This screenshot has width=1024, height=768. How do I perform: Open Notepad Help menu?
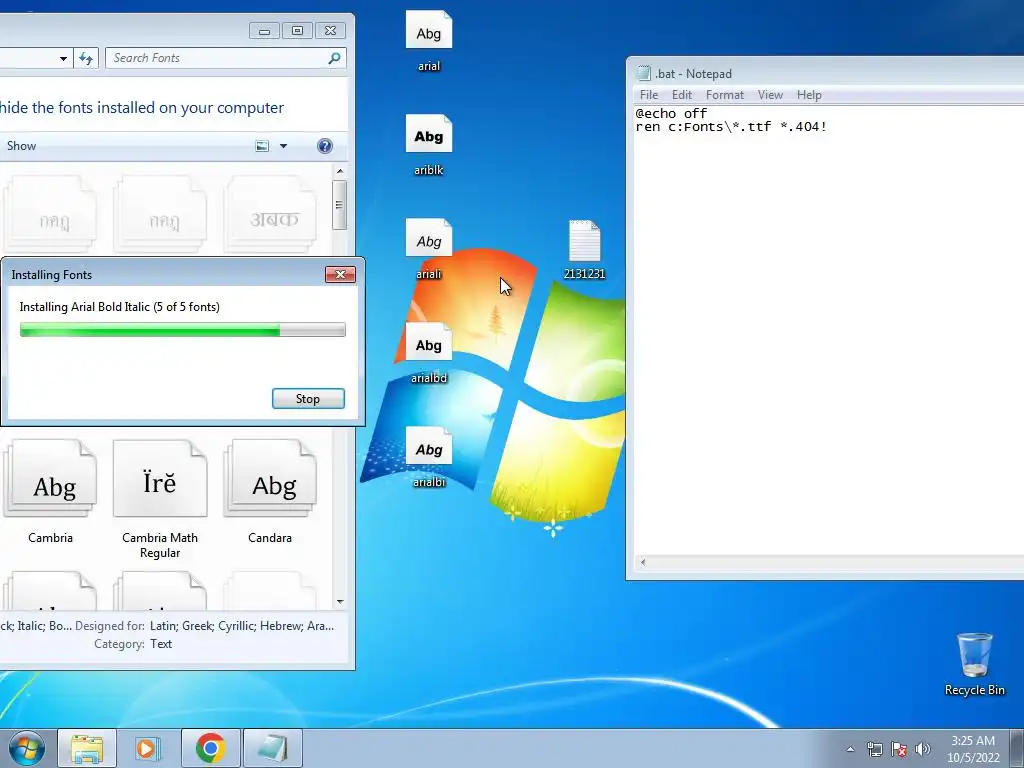[808, 95]
